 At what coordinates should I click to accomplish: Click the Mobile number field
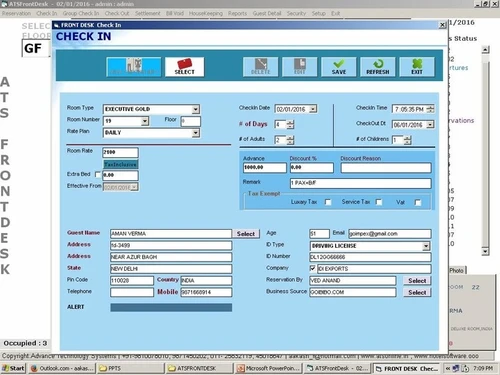[x=206, y=292]
